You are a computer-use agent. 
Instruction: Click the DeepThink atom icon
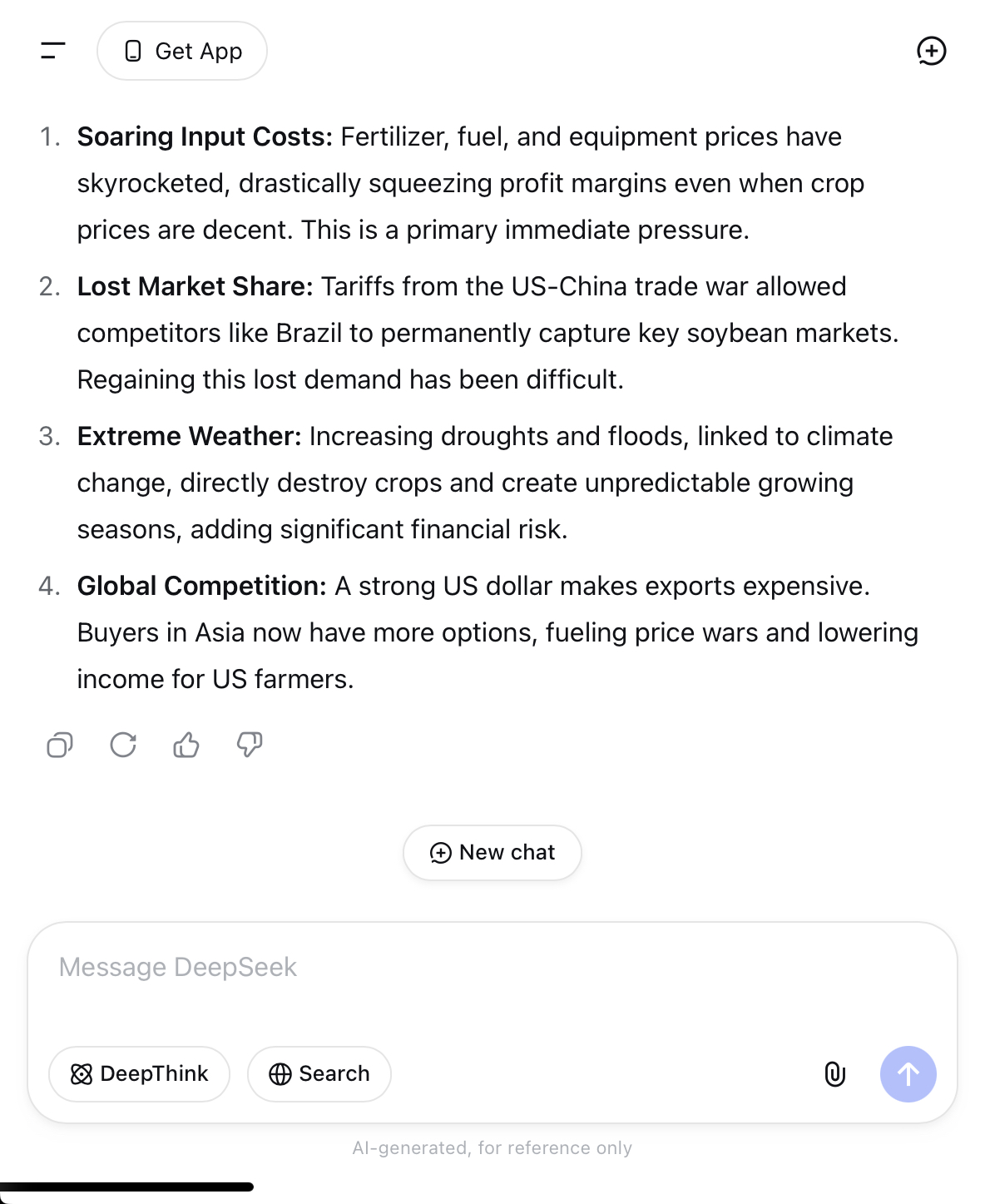pos(82,1074)
